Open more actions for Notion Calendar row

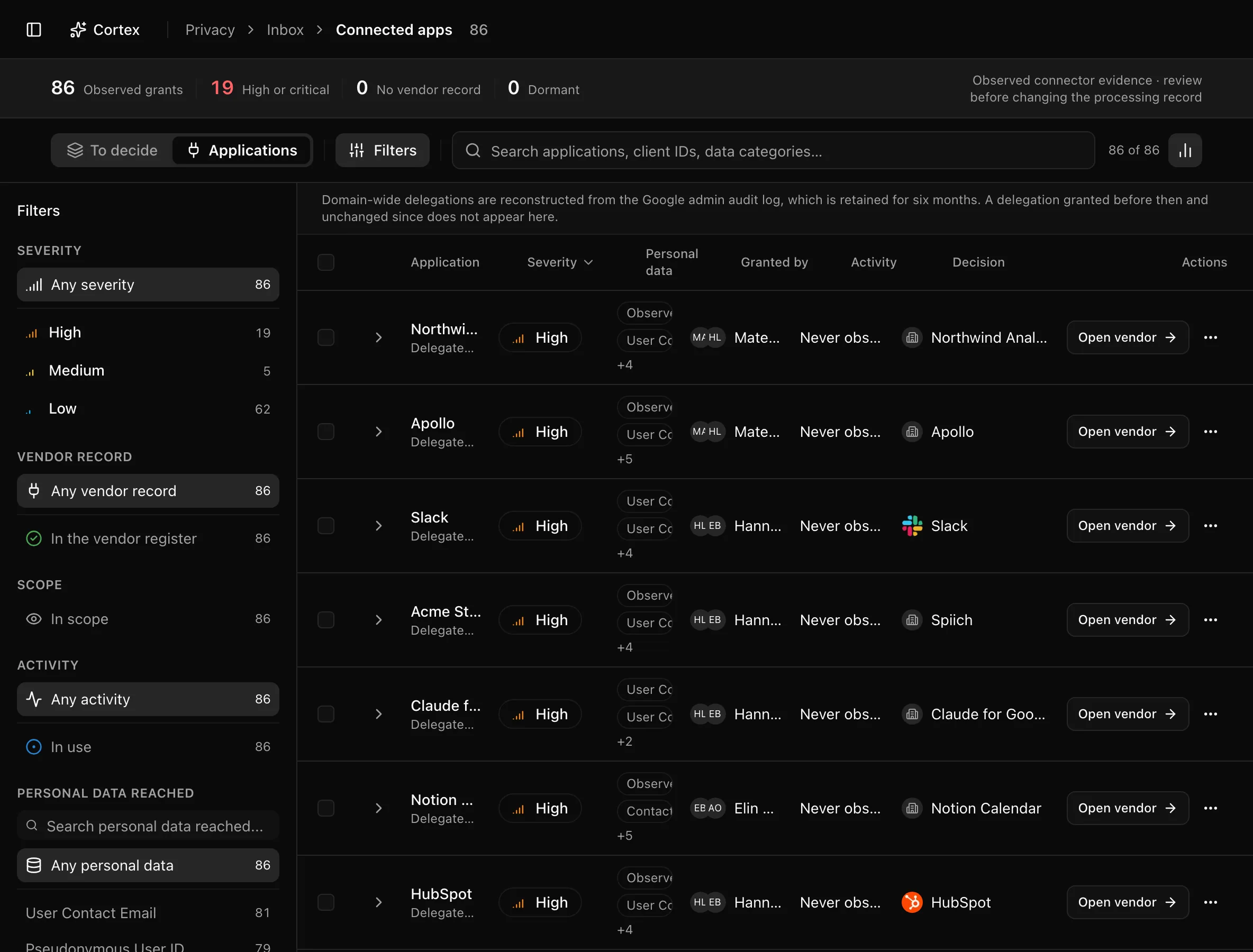tap(1211, 808)
